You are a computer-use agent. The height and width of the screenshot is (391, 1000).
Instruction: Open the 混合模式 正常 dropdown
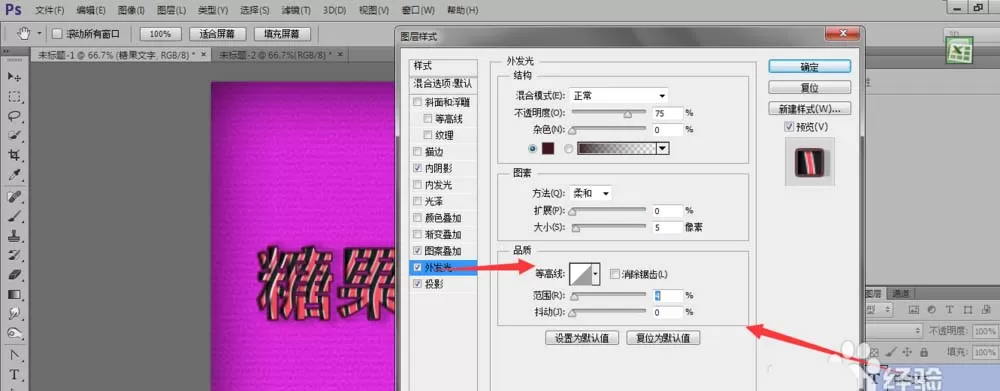(619, 96)
